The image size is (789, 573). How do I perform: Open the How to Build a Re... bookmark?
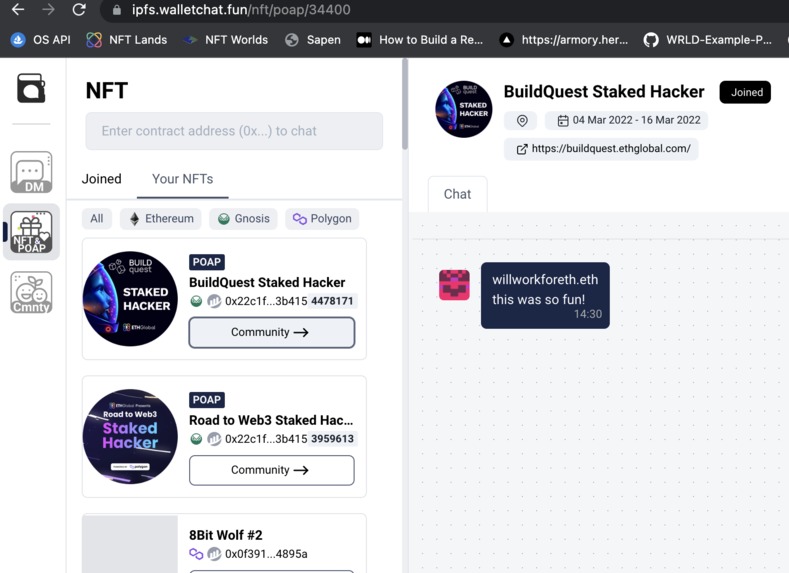point(419,40)
